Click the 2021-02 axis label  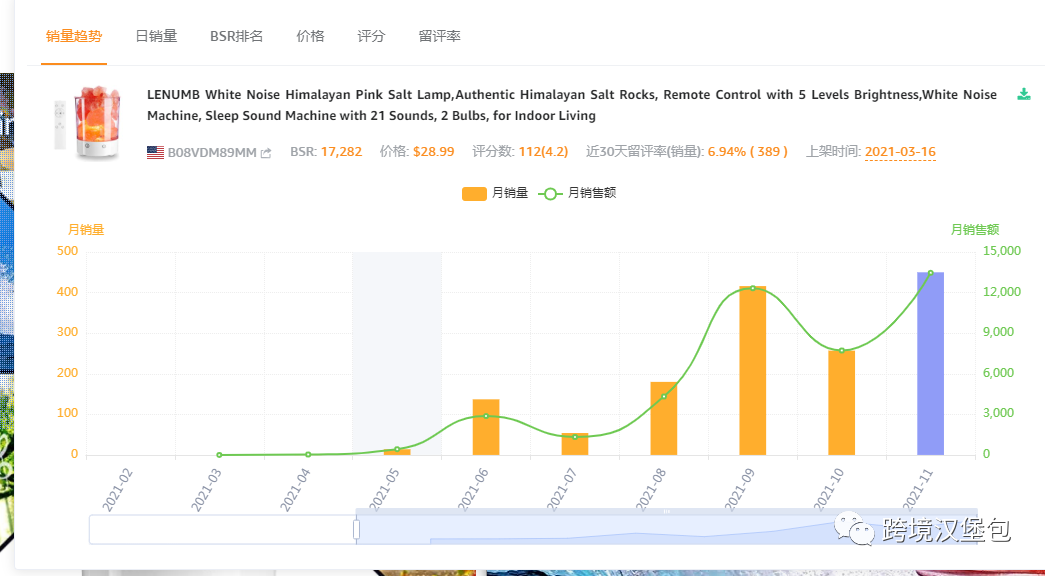(x=117, y=489)
